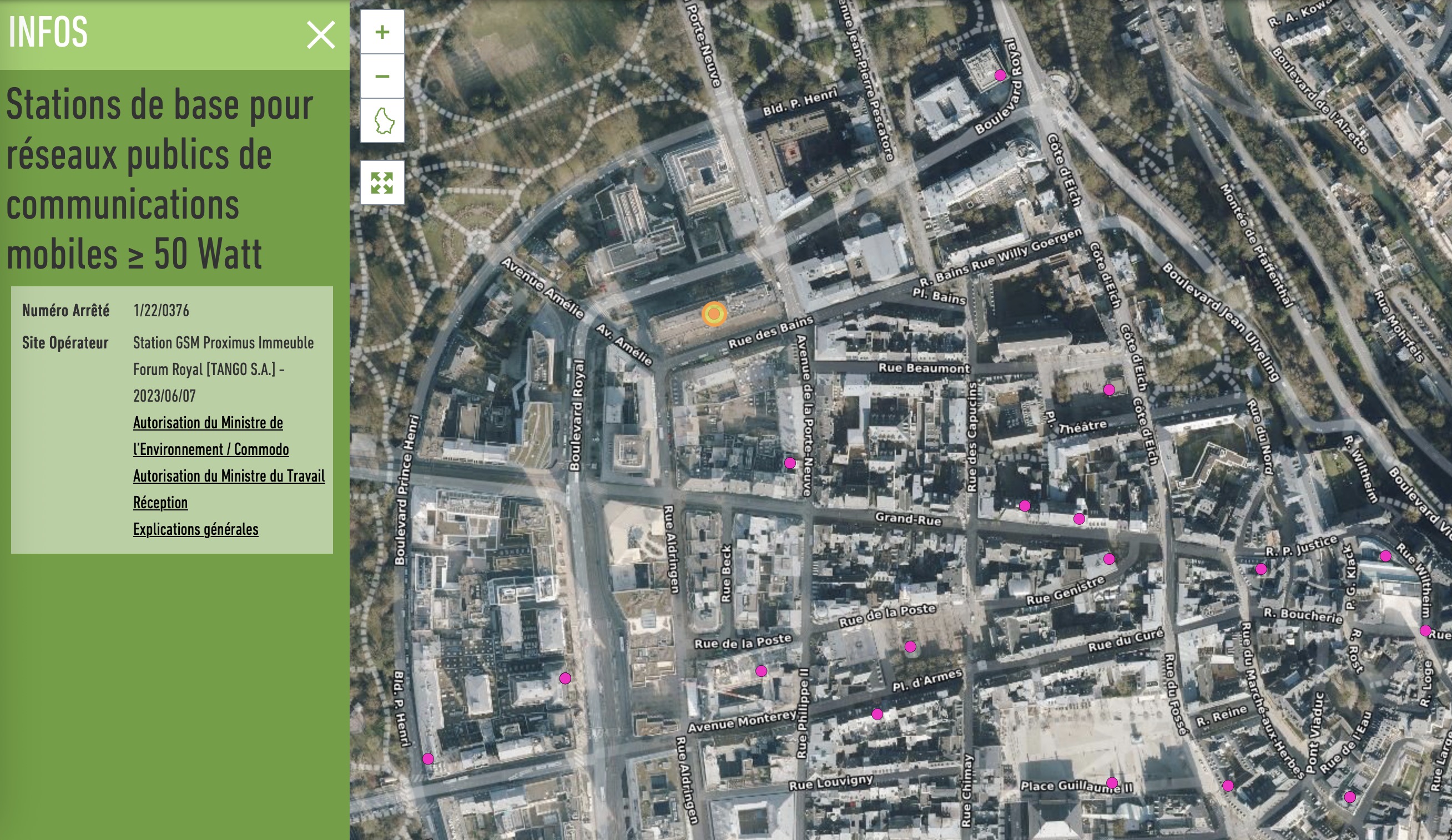Click top marker on Boulevard Royal building
The height and width of the screenshot is (840, 1452).
1000,75
